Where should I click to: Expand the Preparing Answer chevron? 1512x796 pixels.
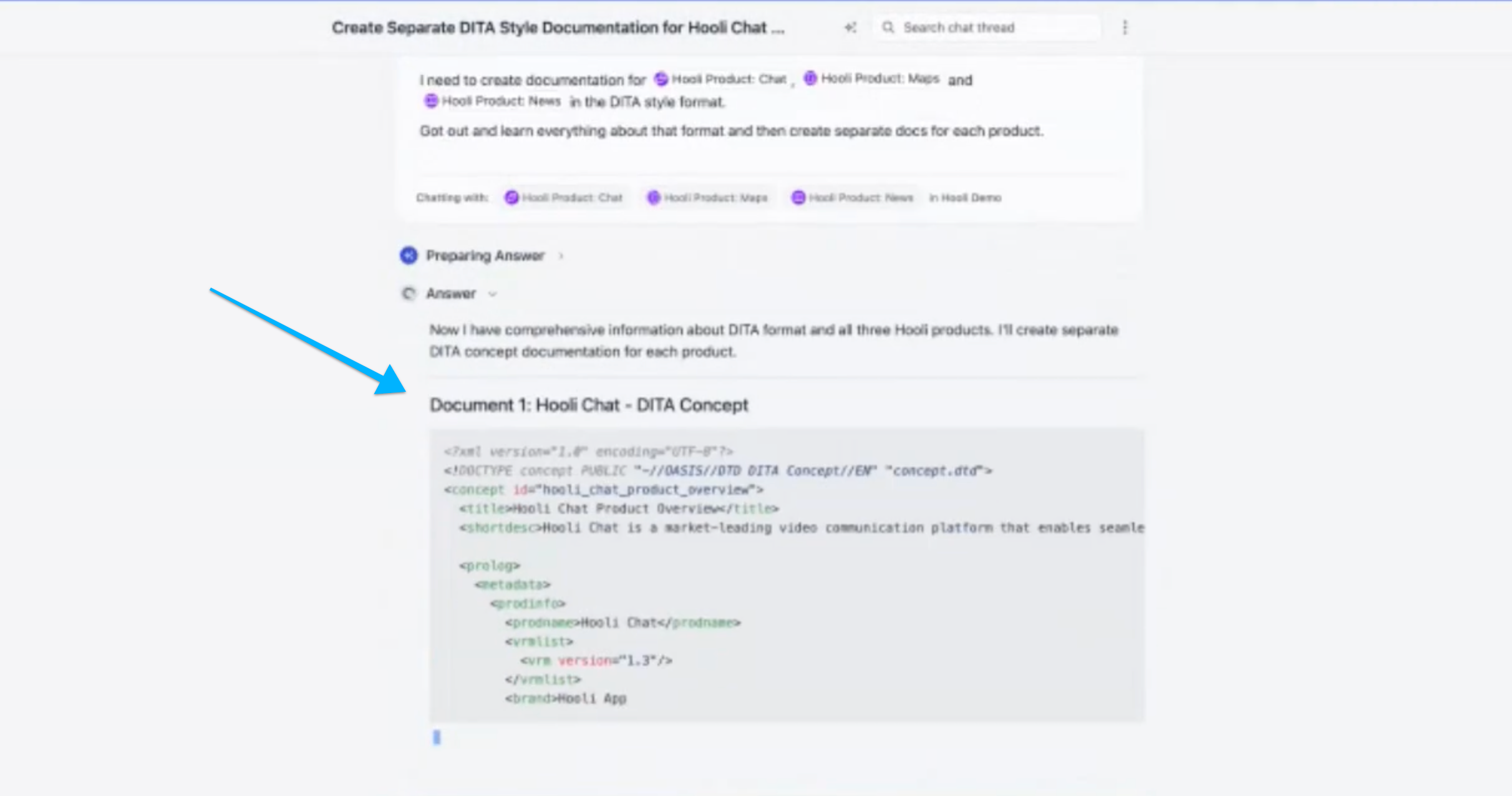click(561, 256)
